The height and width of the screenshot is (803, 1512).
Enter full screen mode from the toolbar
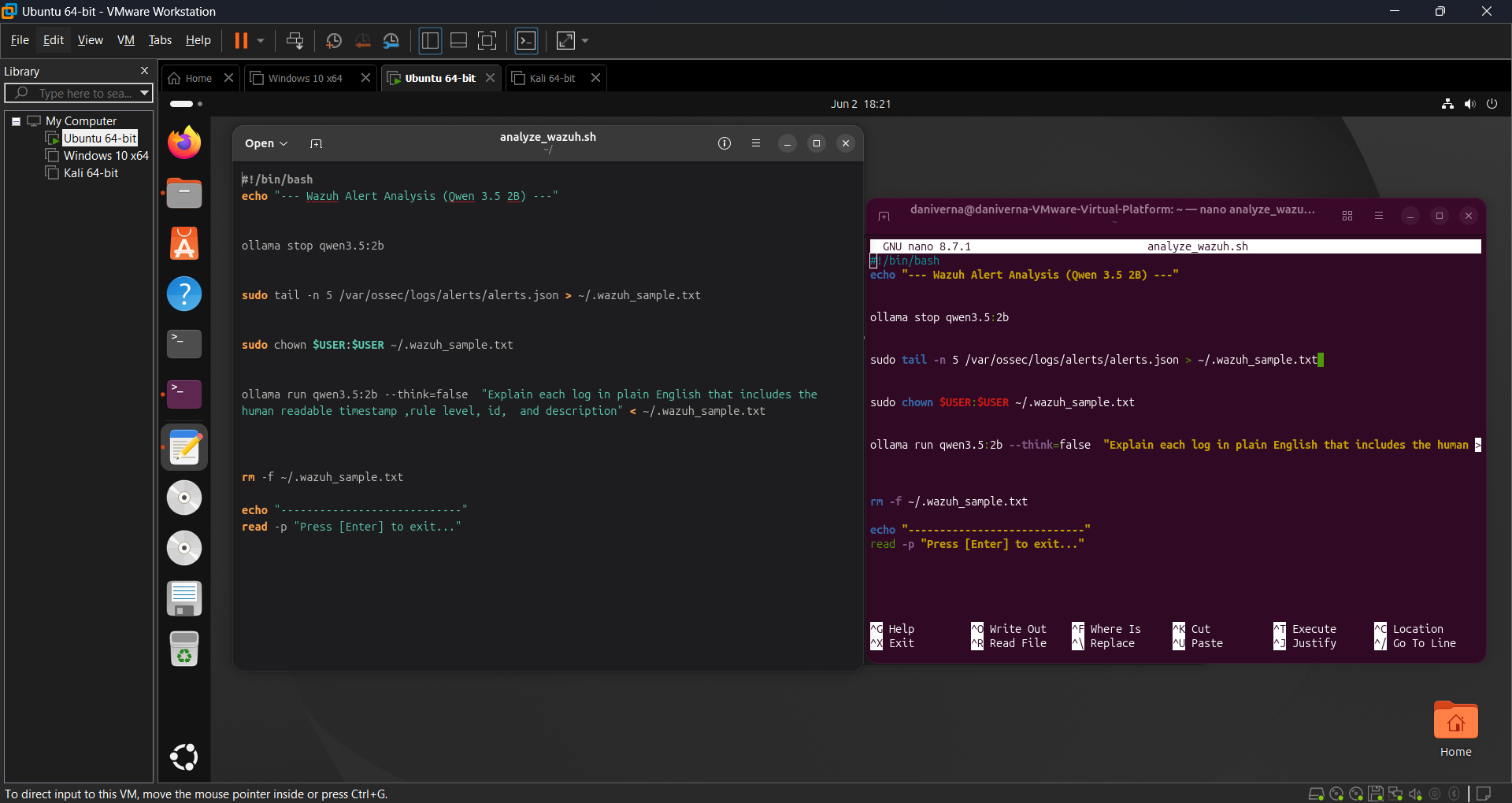pyautogui.click(x=487, y=41)
